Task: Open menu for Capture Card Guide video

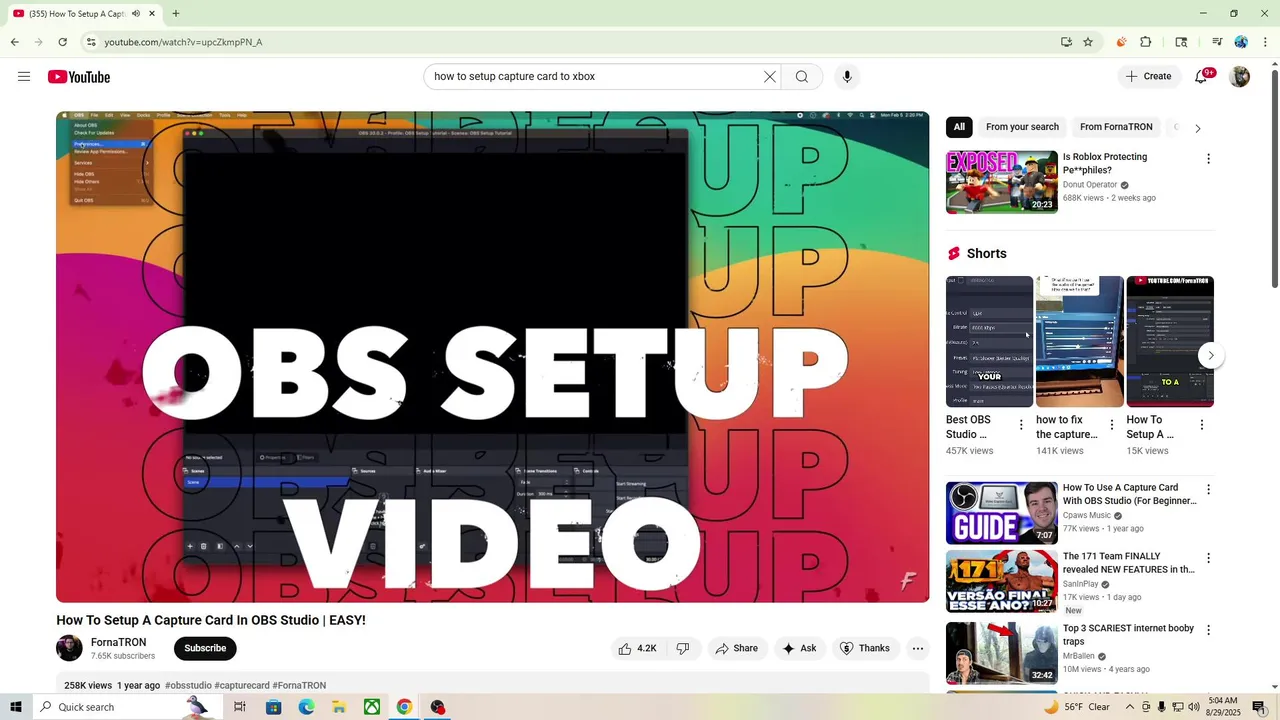Action: pyautogui.click(x=1208, y=490)
